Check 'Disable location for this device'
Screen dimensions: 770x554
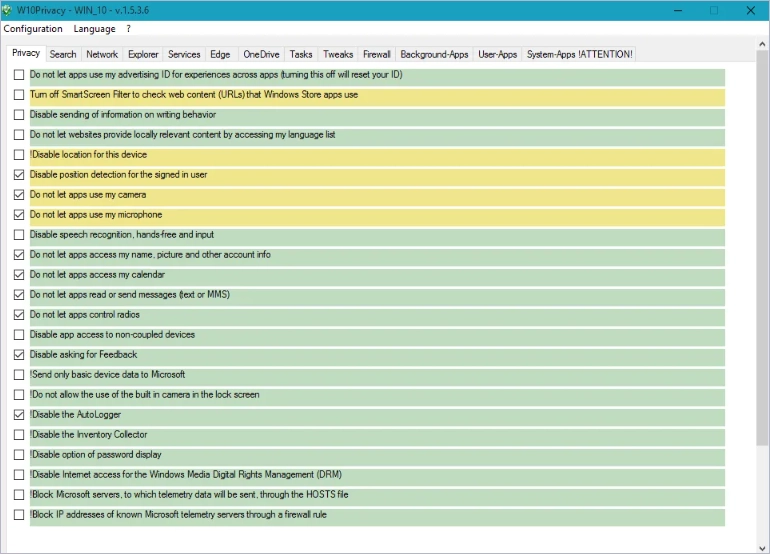pyautogui.click(x=19, y=155)
